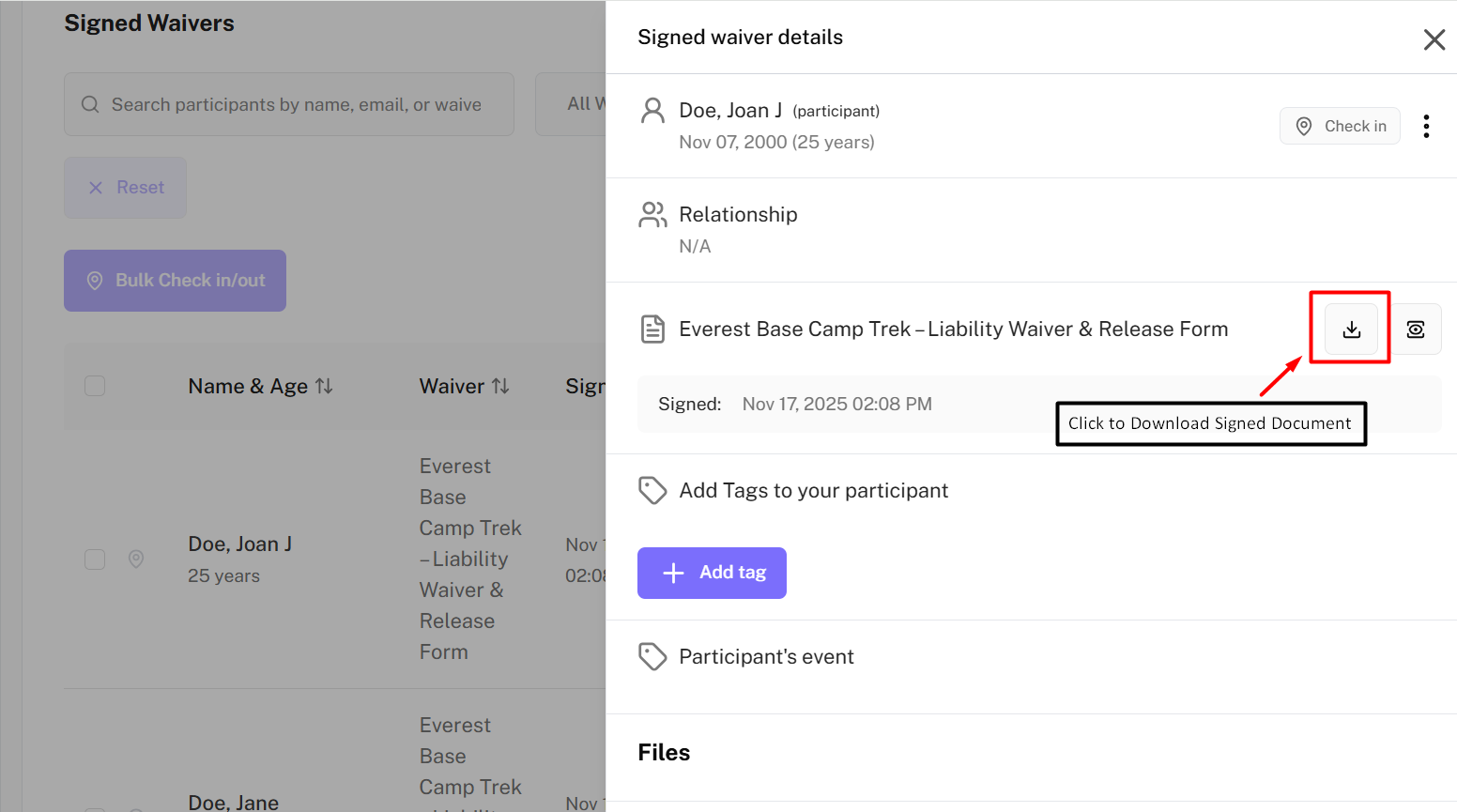Close the Signed waiver details panel
This screenshot has width=1457, height=812.
[x=1434, y=39]
